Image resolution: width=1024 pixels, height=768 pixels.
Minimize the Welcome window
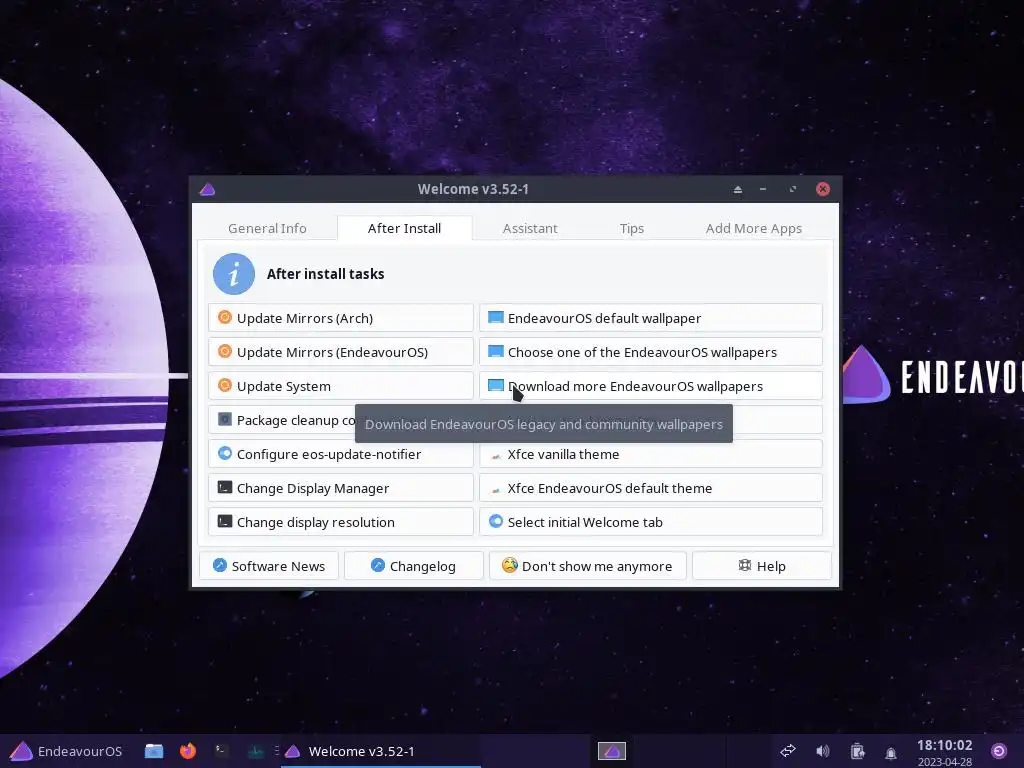pyautogui.click(x=763, y=189)
